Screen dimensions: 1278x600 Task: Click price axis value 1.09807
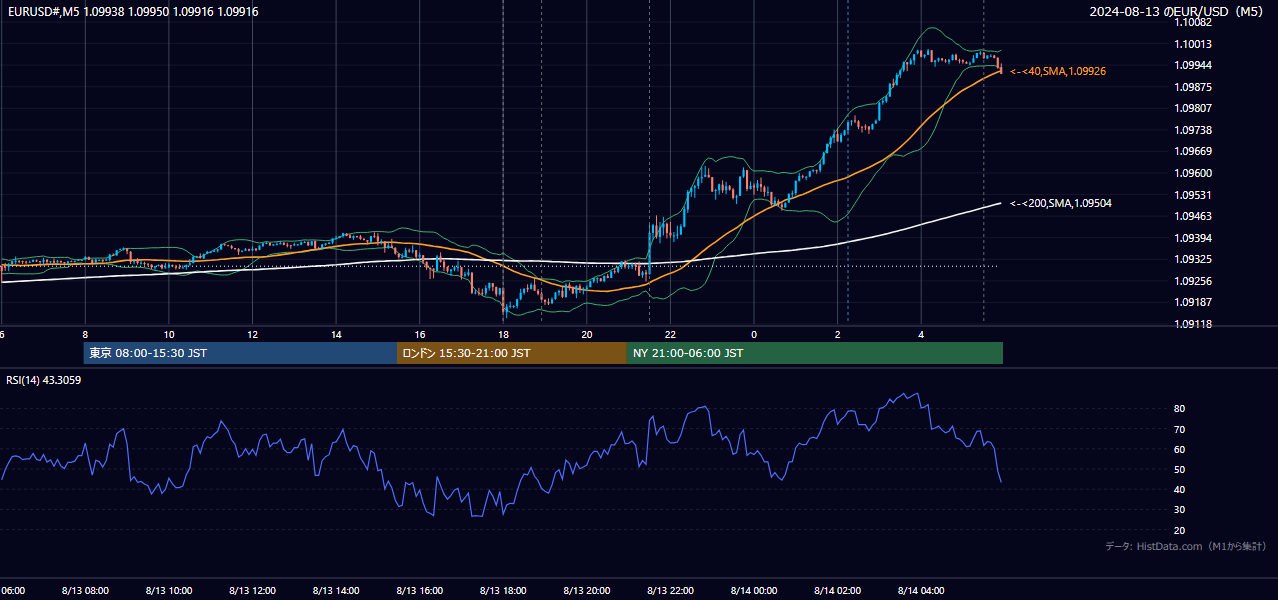click(1193, 108)
